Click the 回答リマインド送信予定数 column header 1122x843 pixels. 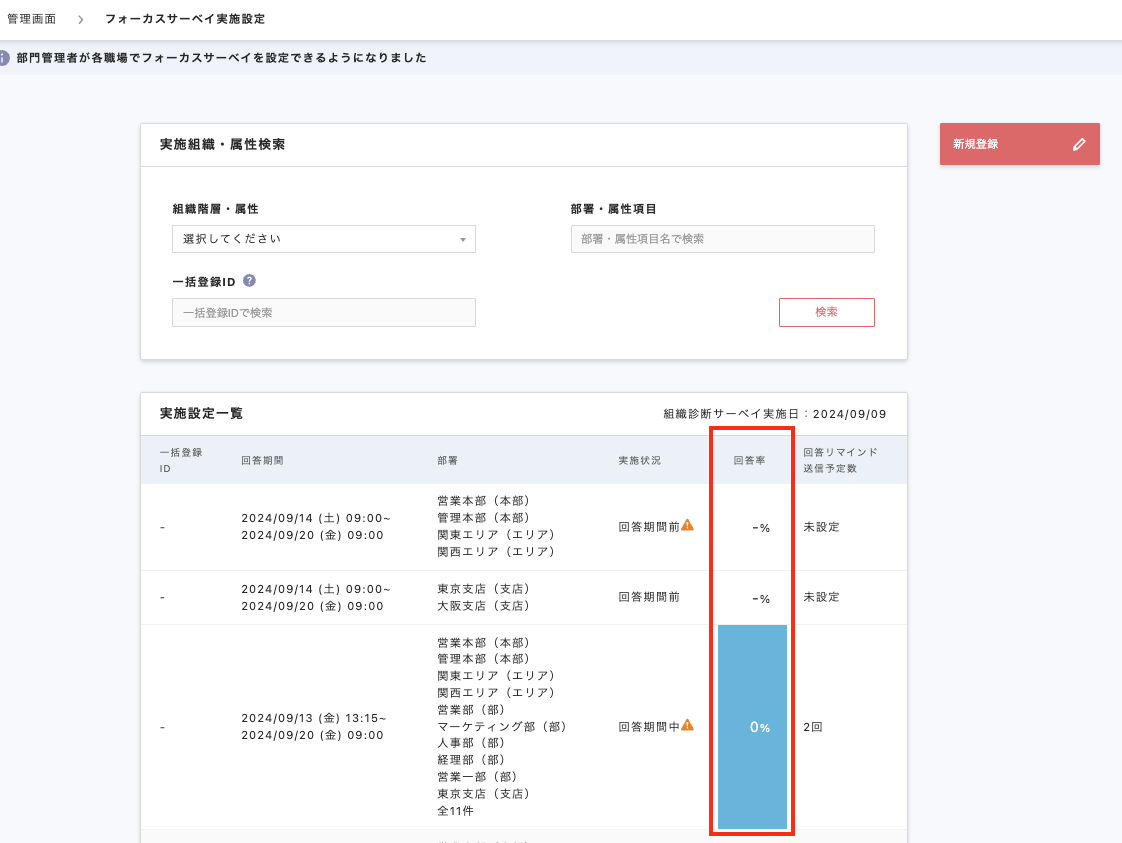(x=840, y=460)
